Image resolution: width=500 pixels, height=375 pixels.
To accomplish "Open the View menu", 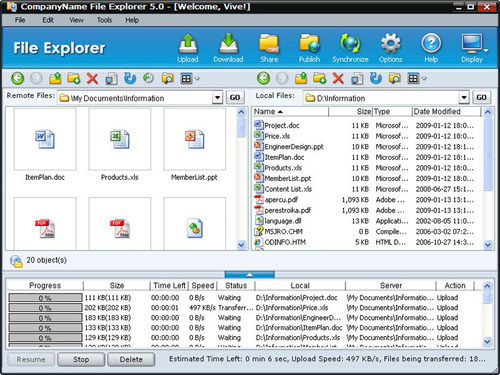I will pos(76,20).
